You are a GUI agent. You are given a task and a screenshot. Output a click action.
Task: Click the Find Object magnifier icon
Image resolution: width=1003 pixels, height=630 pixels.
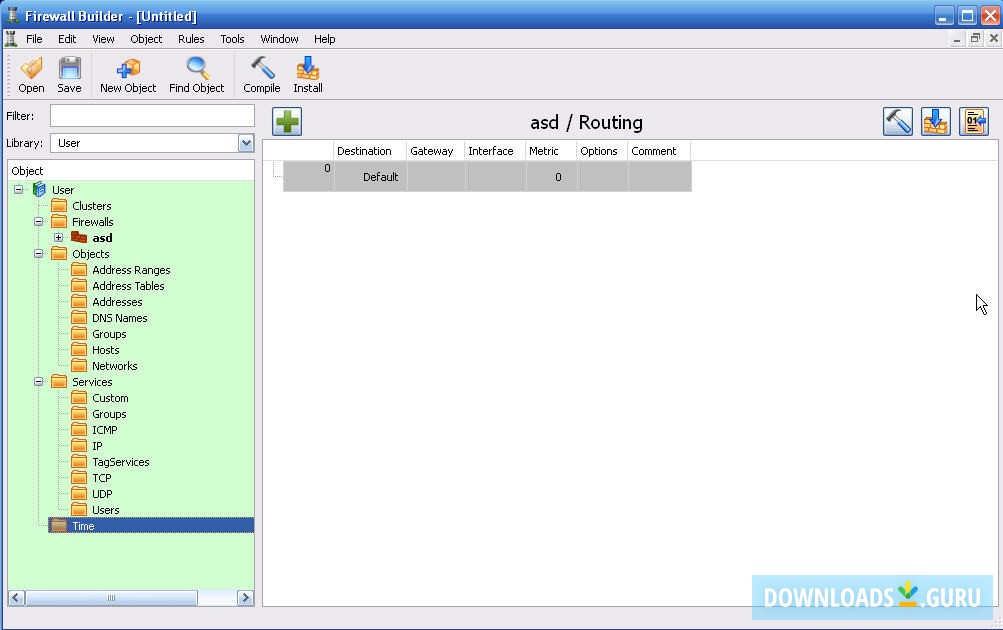pos(197,68)
